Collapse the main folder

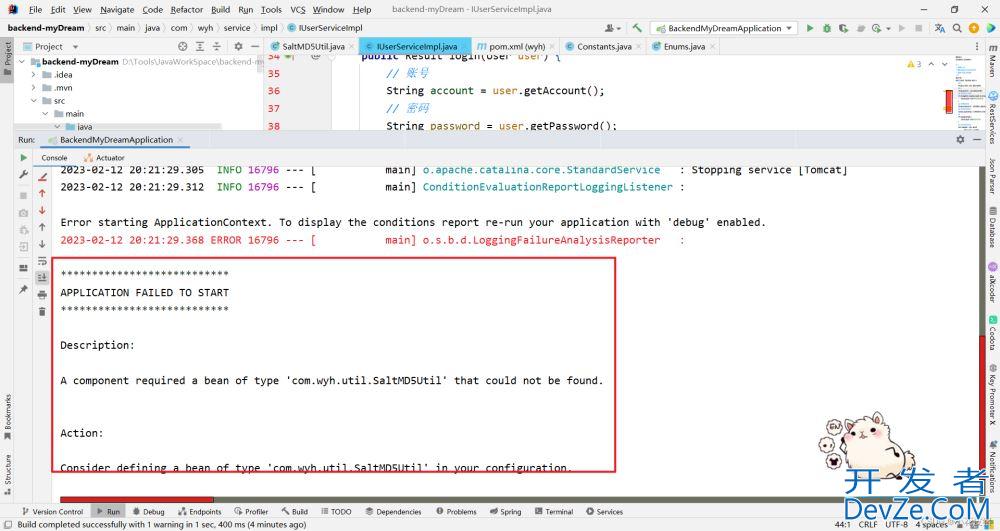tap(45, 113)
